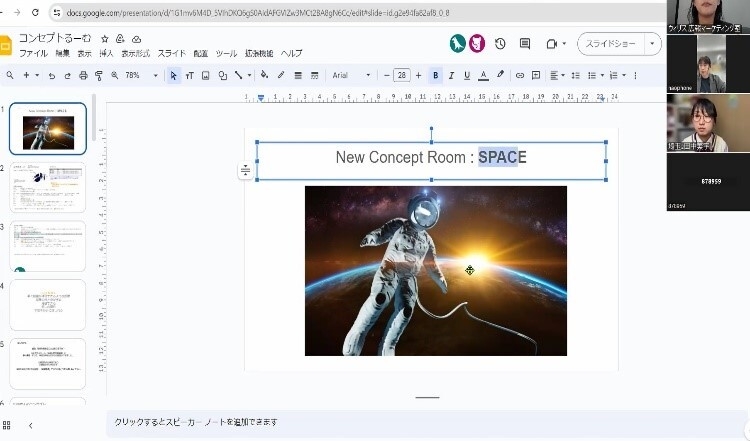Star the presentation title
This screenshot has height=441, width=750.
point(105,38)
